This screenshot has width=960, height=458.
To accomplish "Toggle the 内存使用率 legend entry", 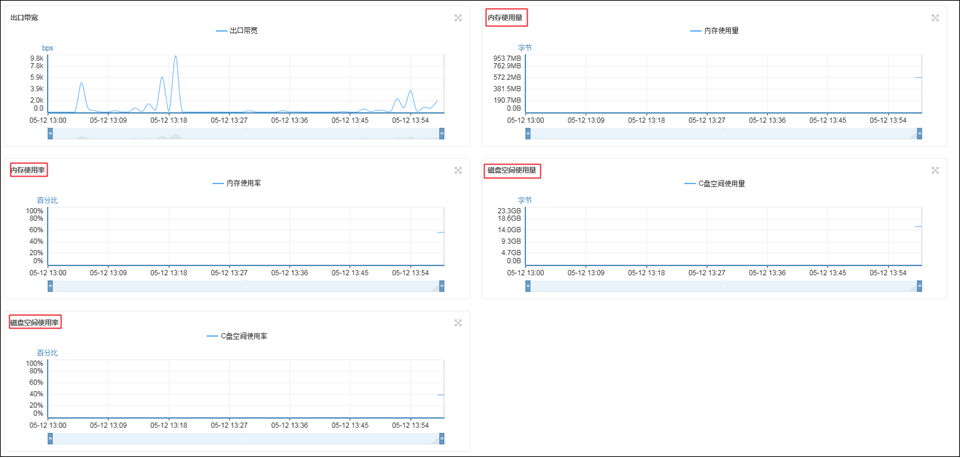I will pyautogui.click(x=237, y=184).
